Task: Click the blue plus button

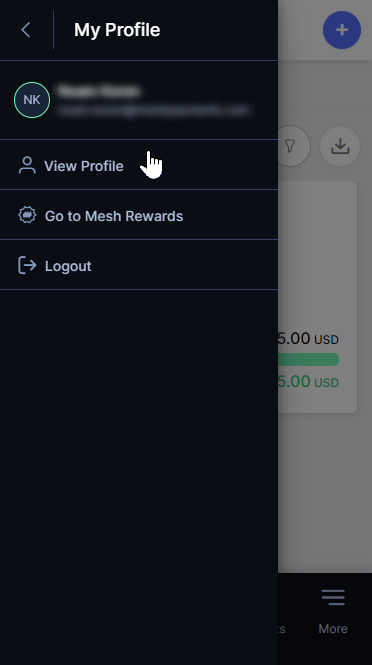Action: [342, 30]
